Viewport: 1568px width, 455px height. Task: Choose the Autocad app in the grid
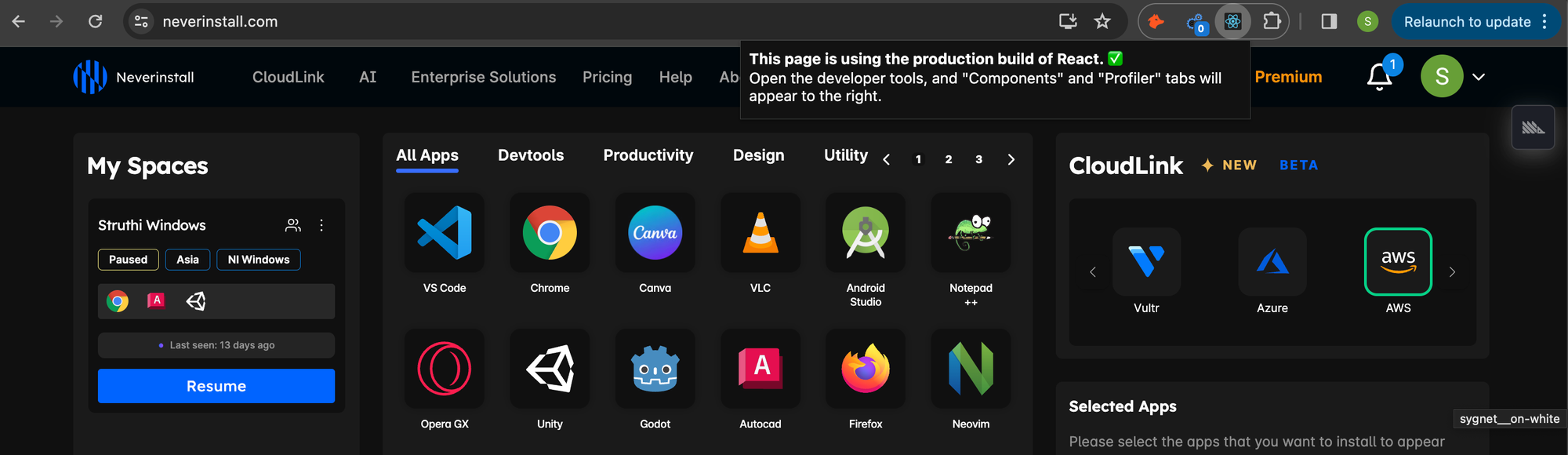[760, 369]
